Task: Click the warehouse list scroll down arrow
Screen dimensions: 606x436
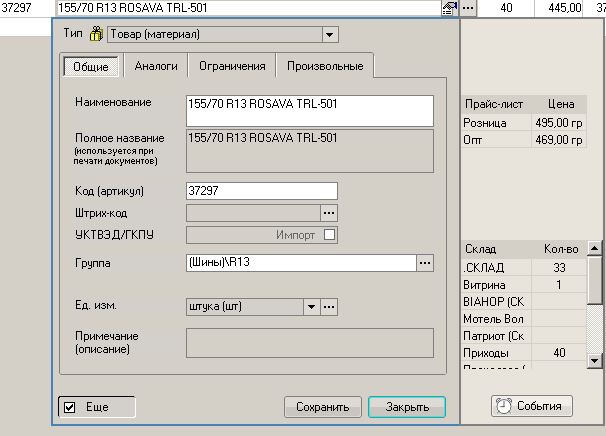Action: point(594,361)
